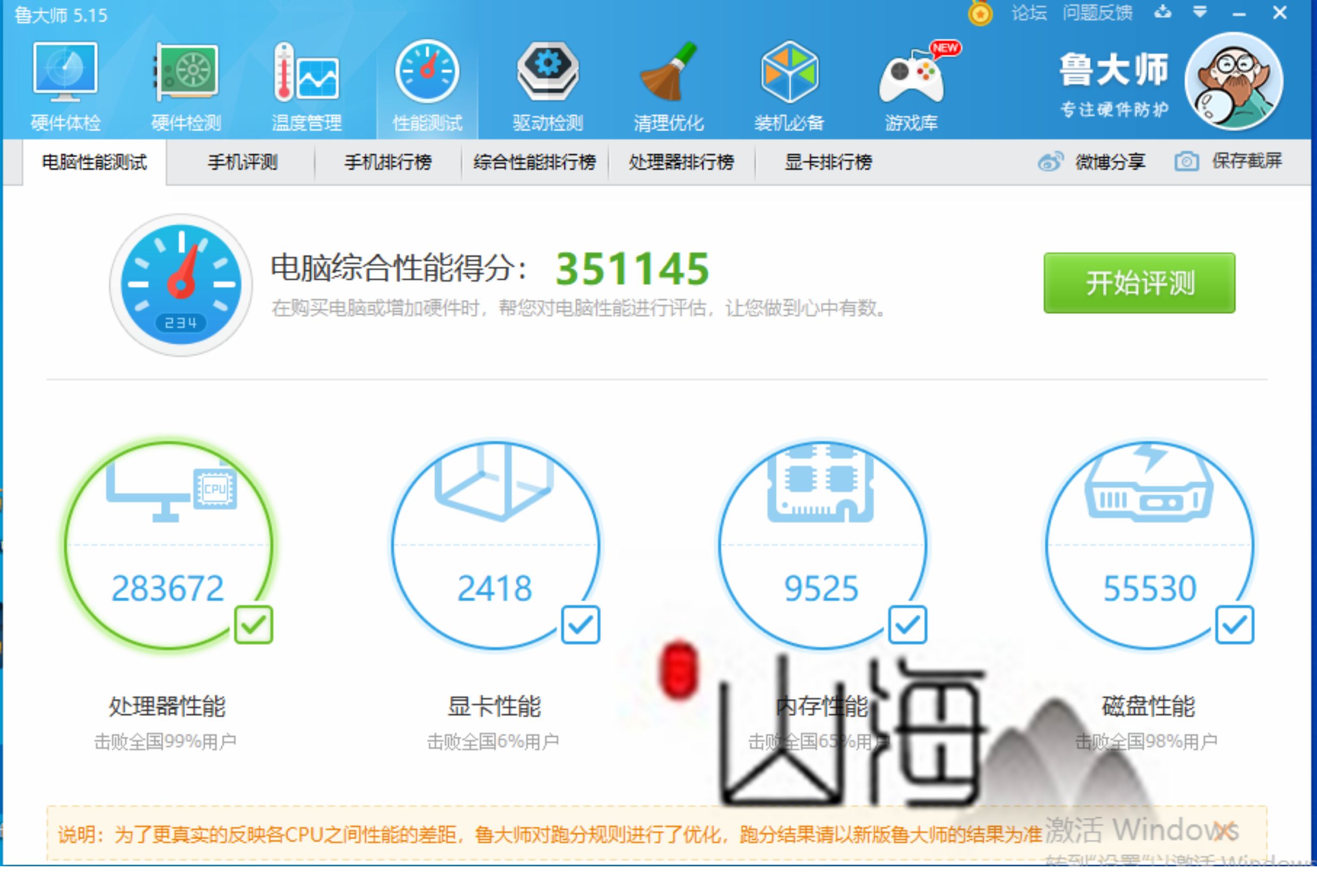This screenshot has width=1317, height=896.
Task: Uncheck the 处理器性能 test checkbox
Action: coord(253,625)
